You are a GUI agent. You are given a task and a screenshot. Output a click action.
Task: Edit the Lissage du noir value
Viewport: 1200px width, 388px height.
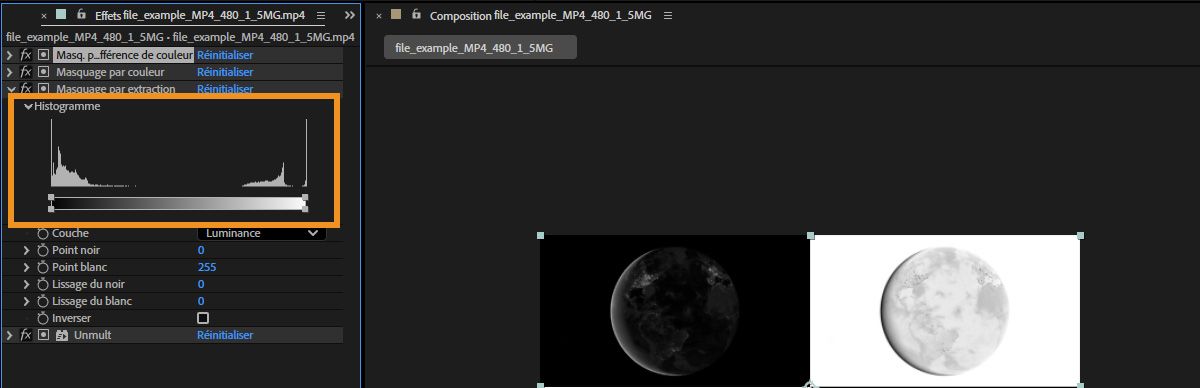[201, 284]
